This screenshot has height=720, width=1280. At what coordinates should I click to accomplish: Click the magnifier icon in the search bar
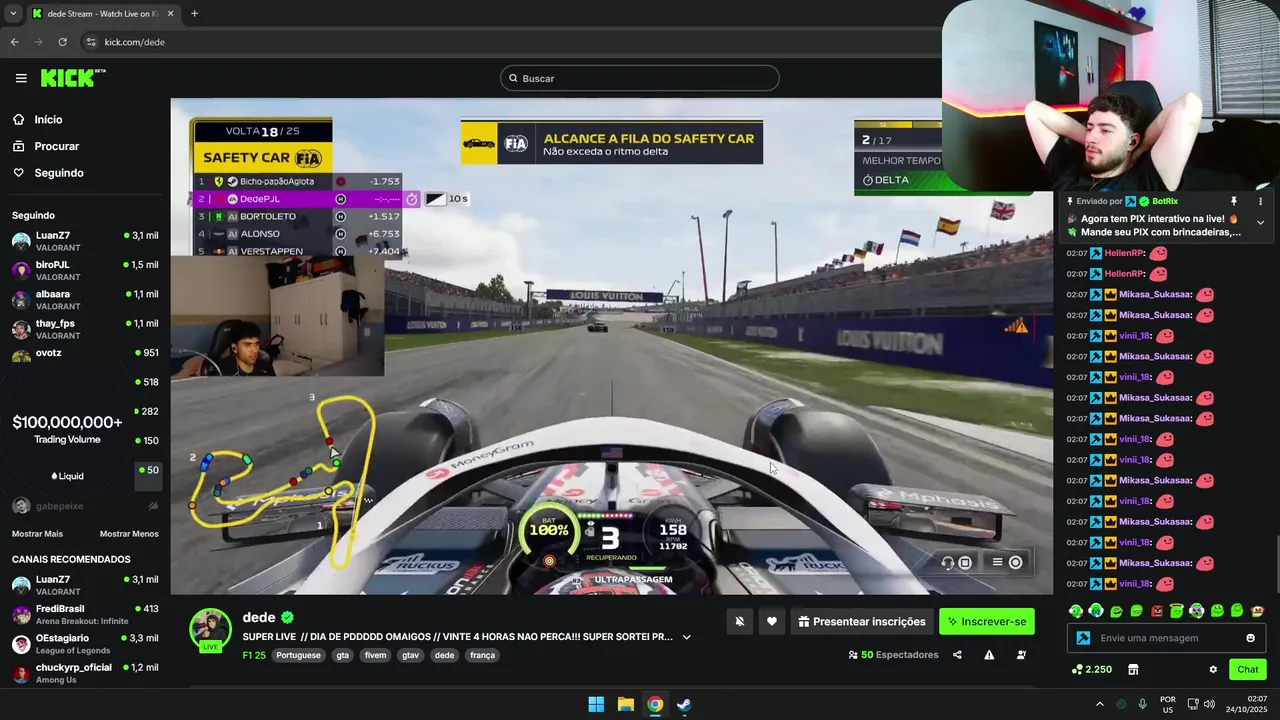[513, 78]
